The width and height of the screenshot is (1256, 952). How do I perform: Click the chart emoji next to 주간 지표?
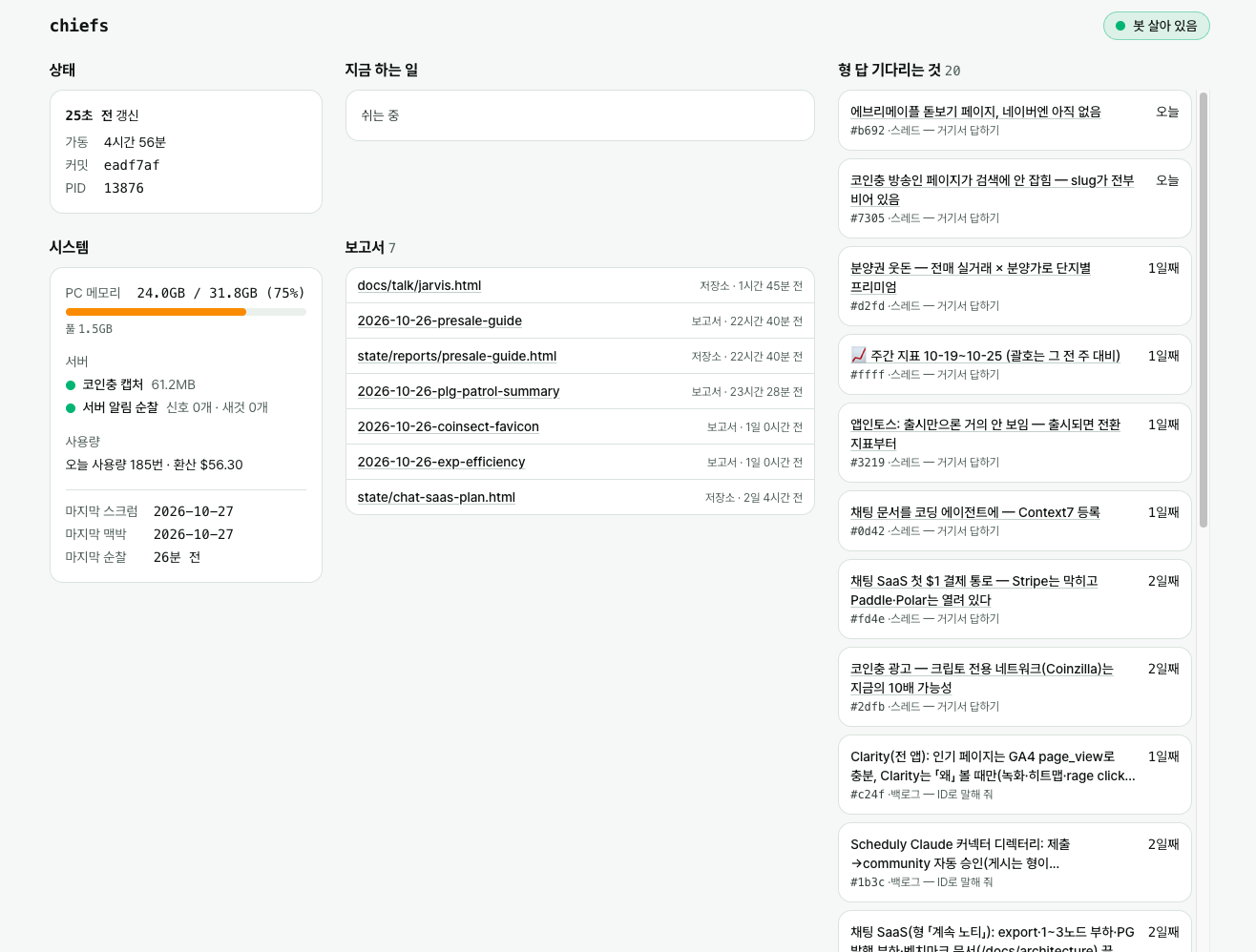(858, 356)
